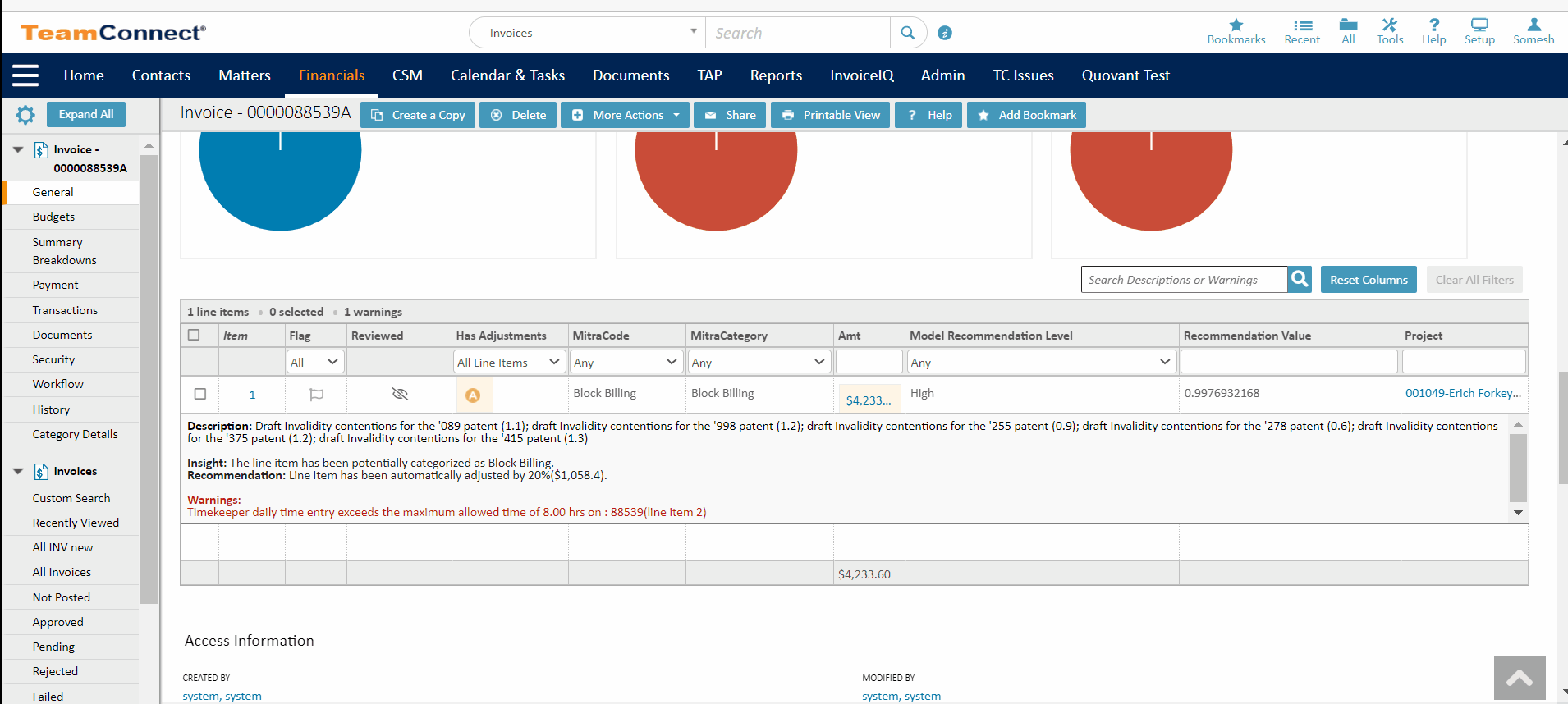Click the Invoice document icon in sidebar tree

(x=41, y=150)
